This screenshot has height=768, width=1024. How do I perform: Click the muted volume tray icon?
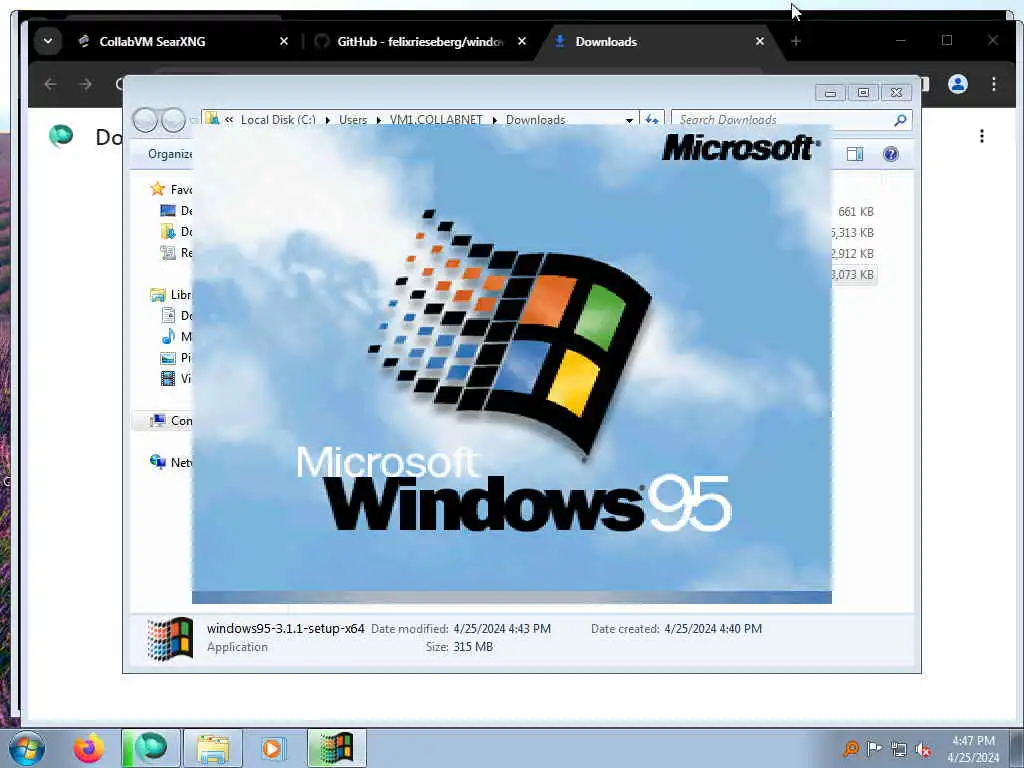tap(923, 749)
